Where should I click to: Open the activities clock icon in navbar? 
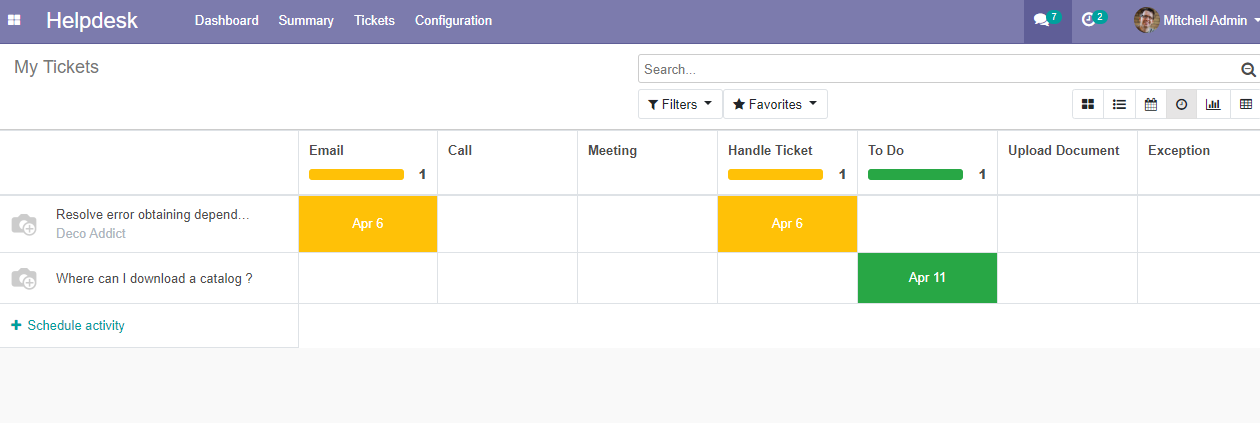(1093, 20)
